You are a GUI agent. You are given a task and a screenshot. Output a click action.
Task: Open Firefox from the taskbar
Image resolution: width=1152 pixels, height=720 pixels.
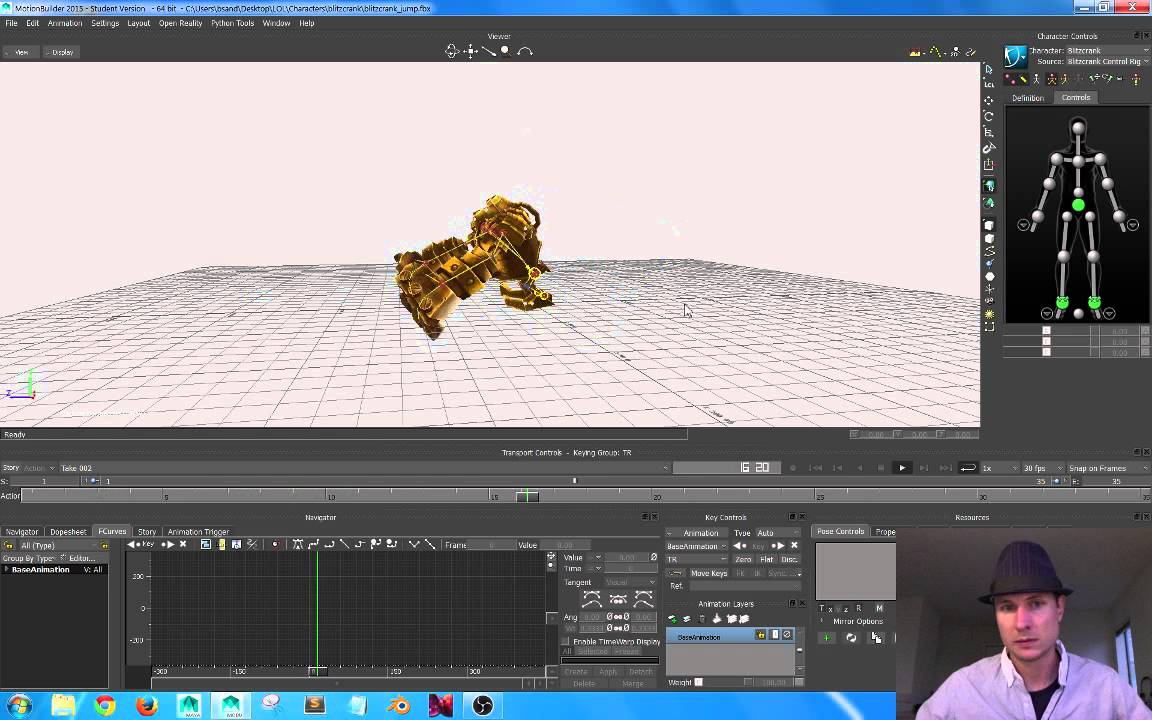click(x=147, y=705)
